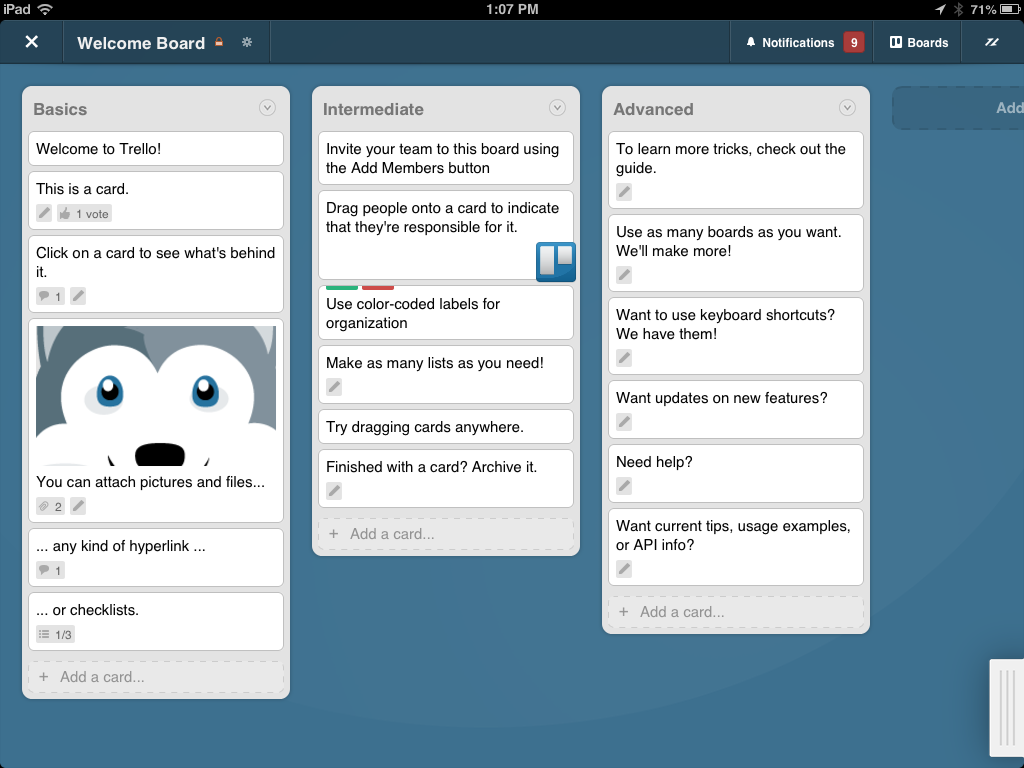Open the Boards list
Viewport: 1024px width, 768px height.
pyautogui.click(x=919, y=42)
